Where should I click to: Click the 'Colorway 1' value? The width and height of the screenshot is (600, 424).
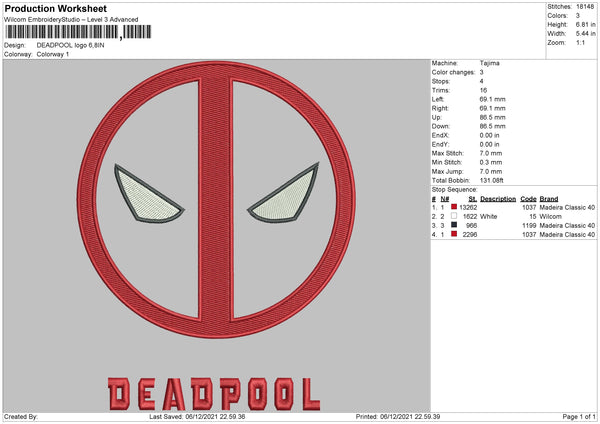click(x=53, y=54)
